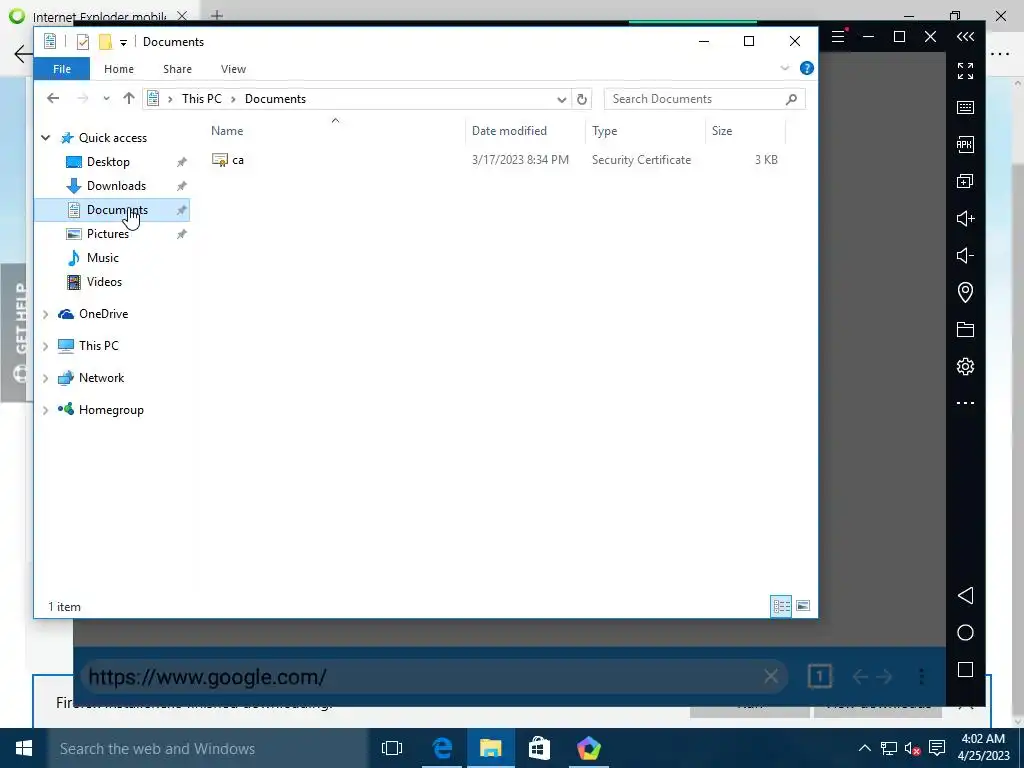Image resolution: width=1024 pixels, height=768 pixels.
Task: Click the Search Documents field
Action: click(x=704, y=99)
